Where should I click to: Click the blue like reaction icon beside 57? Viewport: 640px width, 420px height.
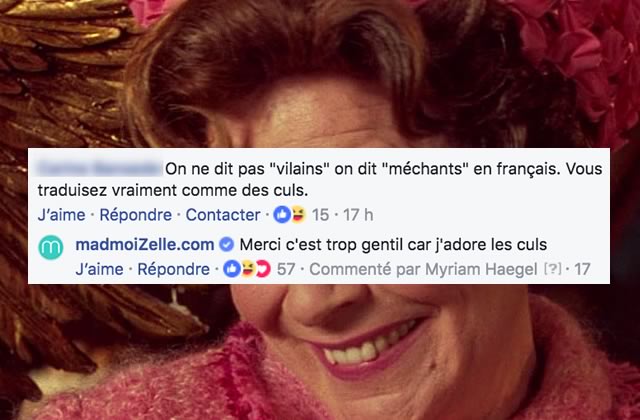click(x=231, y=269)
